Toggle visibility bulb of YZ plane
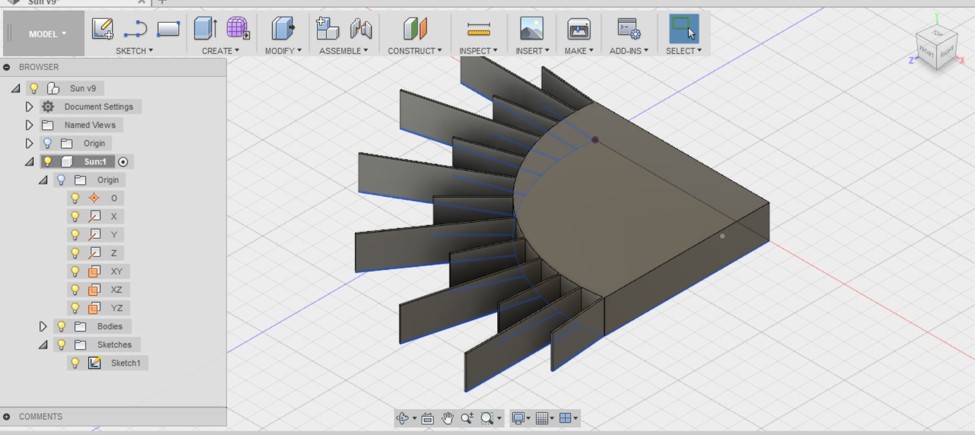Screen dimensions: 975x435 point(75,308)
